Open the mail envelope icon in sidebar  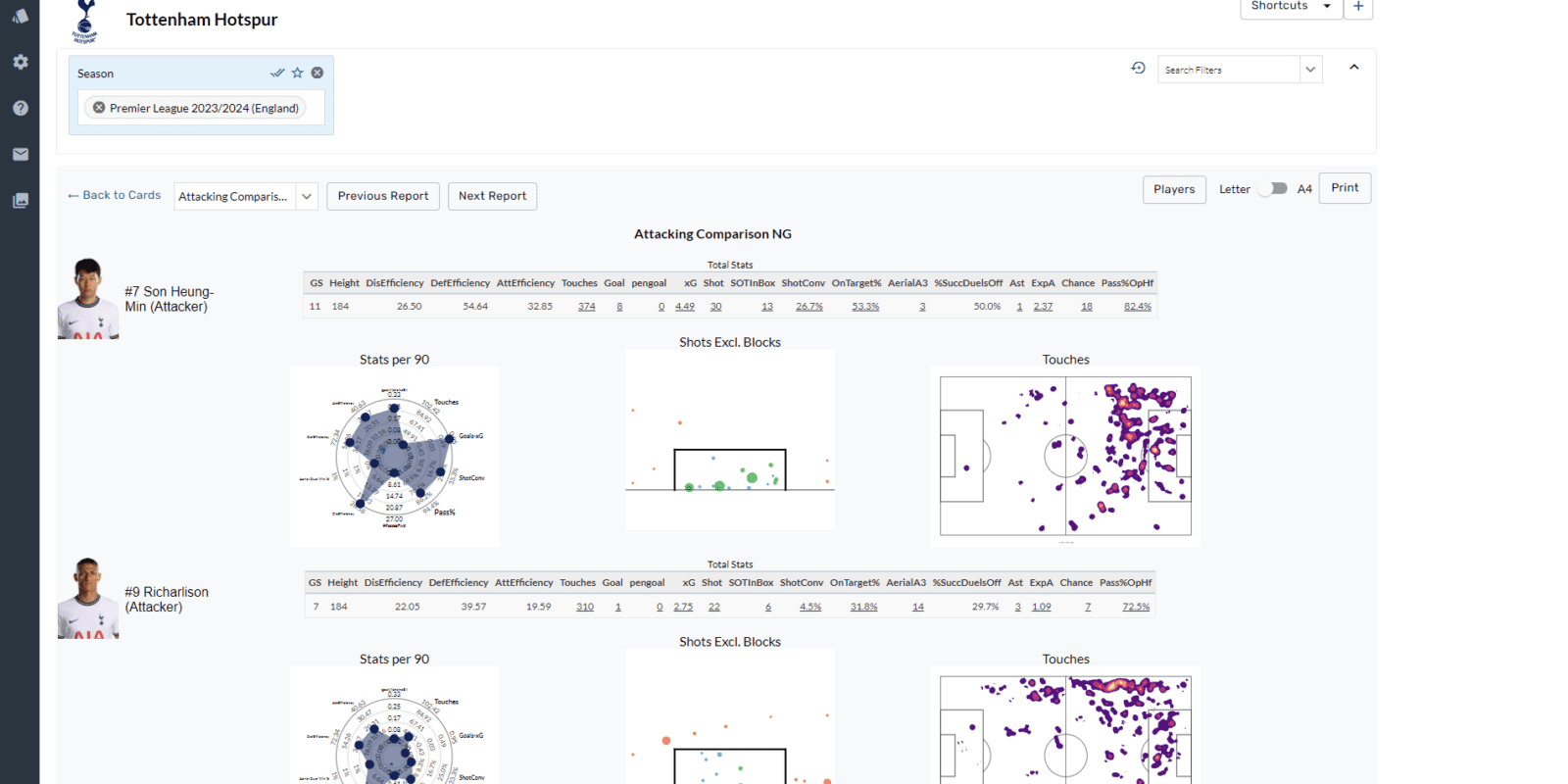point(20,154)
